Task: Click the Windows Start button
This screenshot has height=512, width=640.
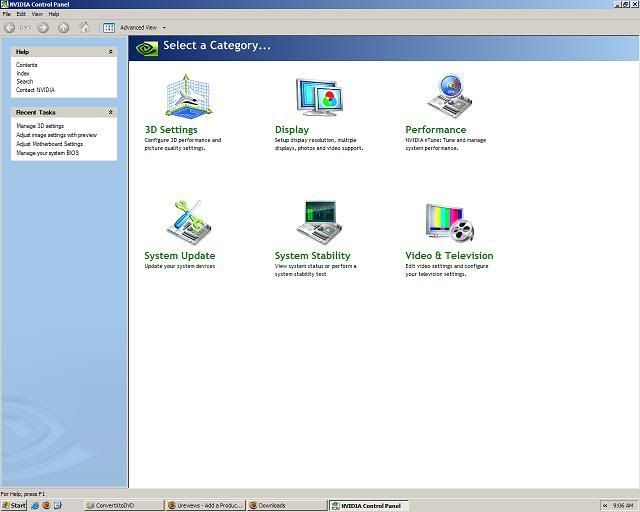Action: [x=14, y=505]
